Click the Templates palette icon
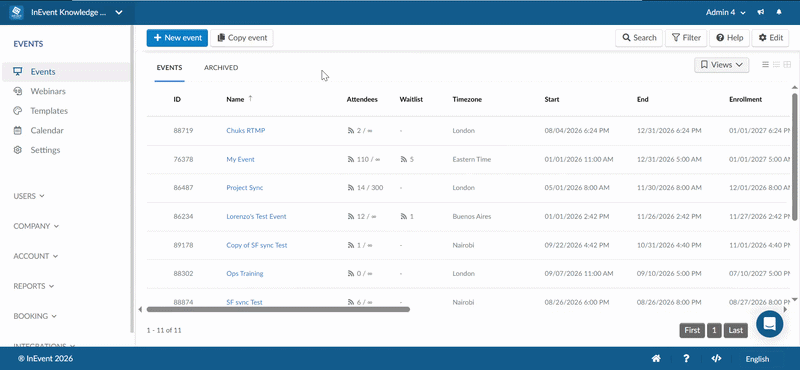The height and width of the screenshot is (370, 800). point(18,111)
